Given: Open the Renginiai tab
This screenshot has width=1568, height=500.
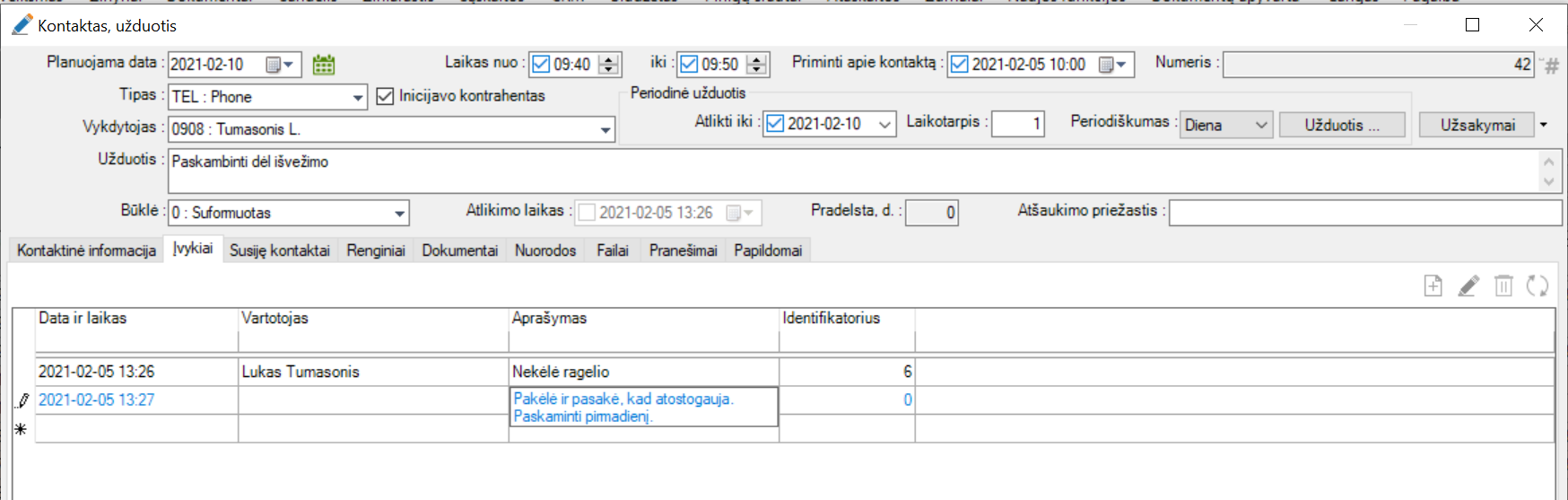Looking at the screenshot, I should point(376,250).
